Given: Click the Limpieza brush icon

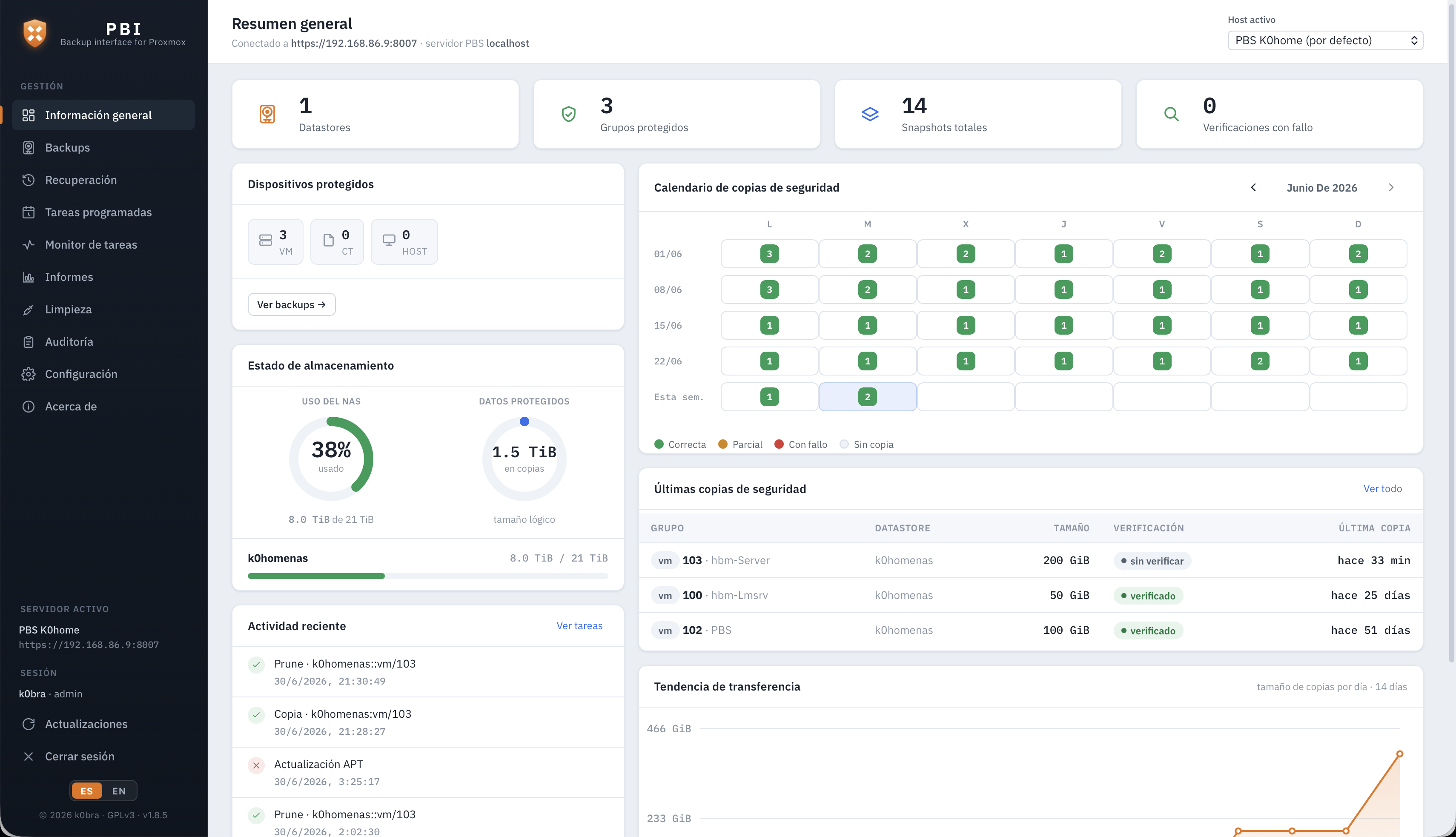Looking at the screenshot, I should [28, 309].
